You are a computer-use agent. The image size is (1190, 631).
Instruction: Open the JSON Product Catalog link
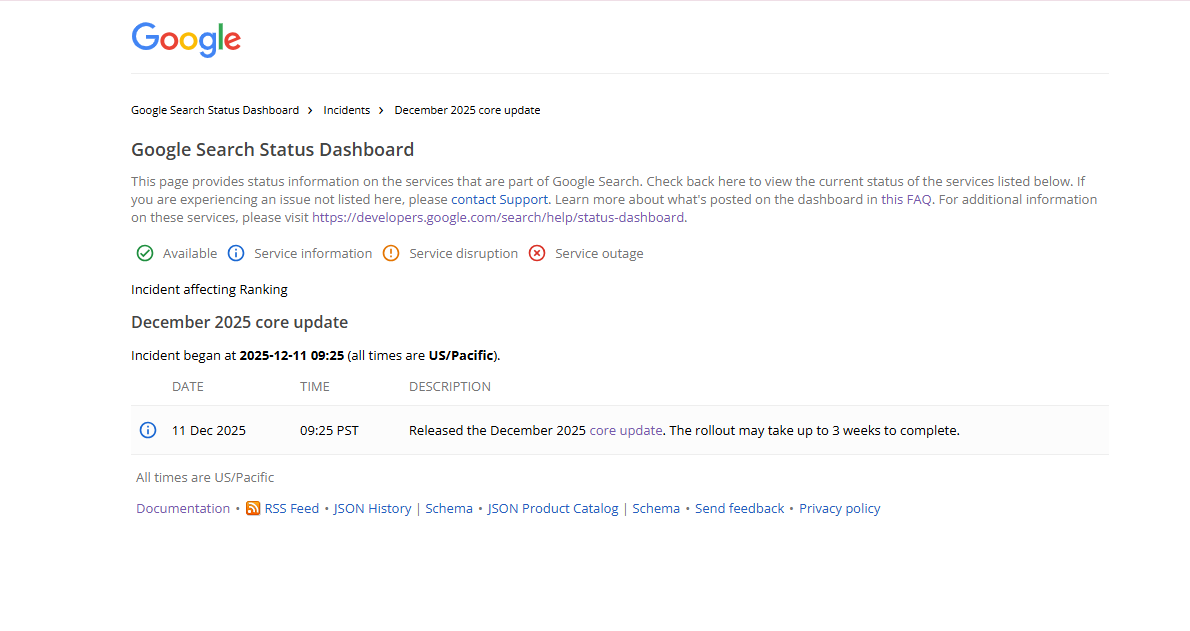pos(553,508)
